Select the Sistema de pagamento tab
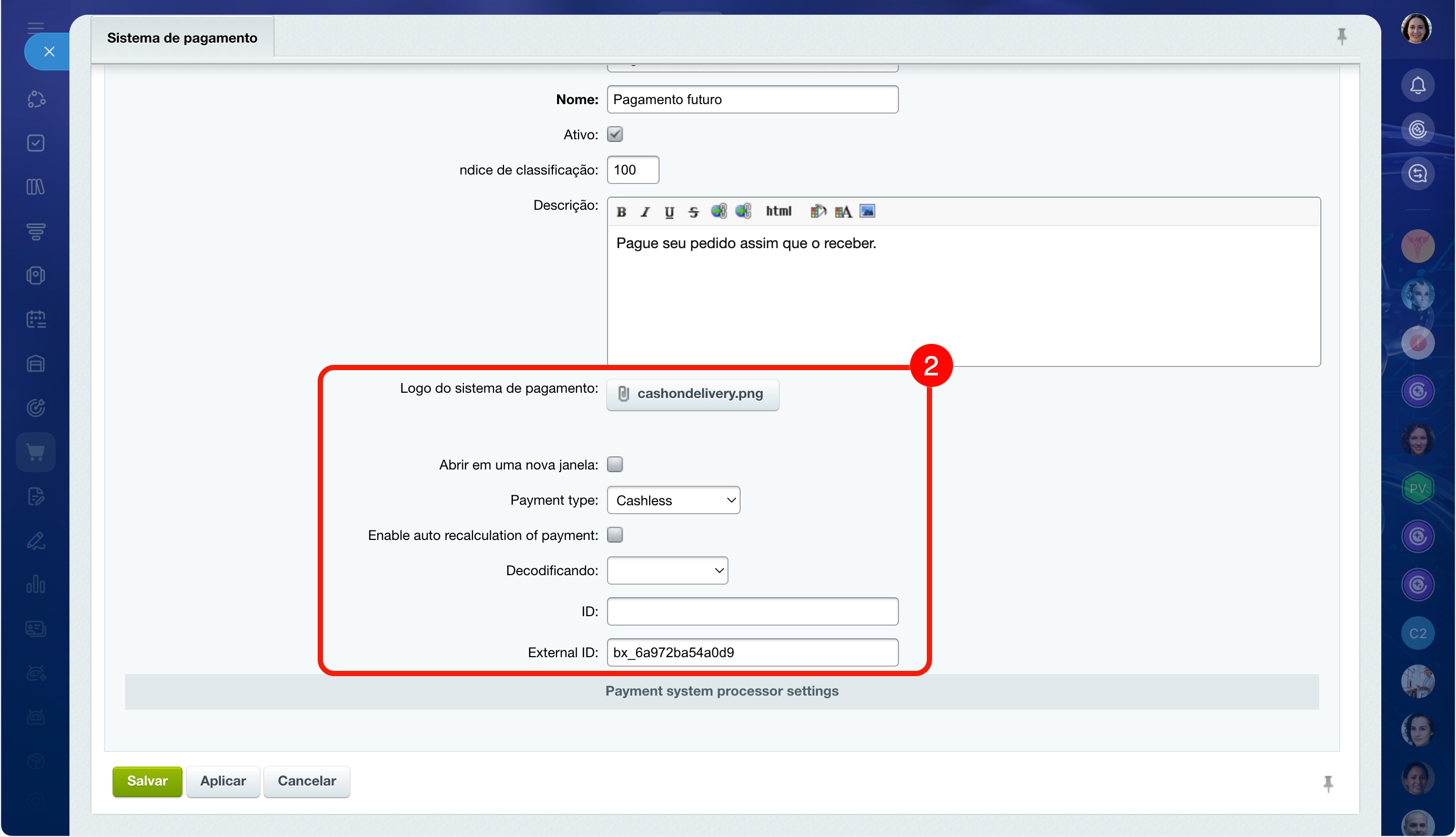 coord(183,38)
